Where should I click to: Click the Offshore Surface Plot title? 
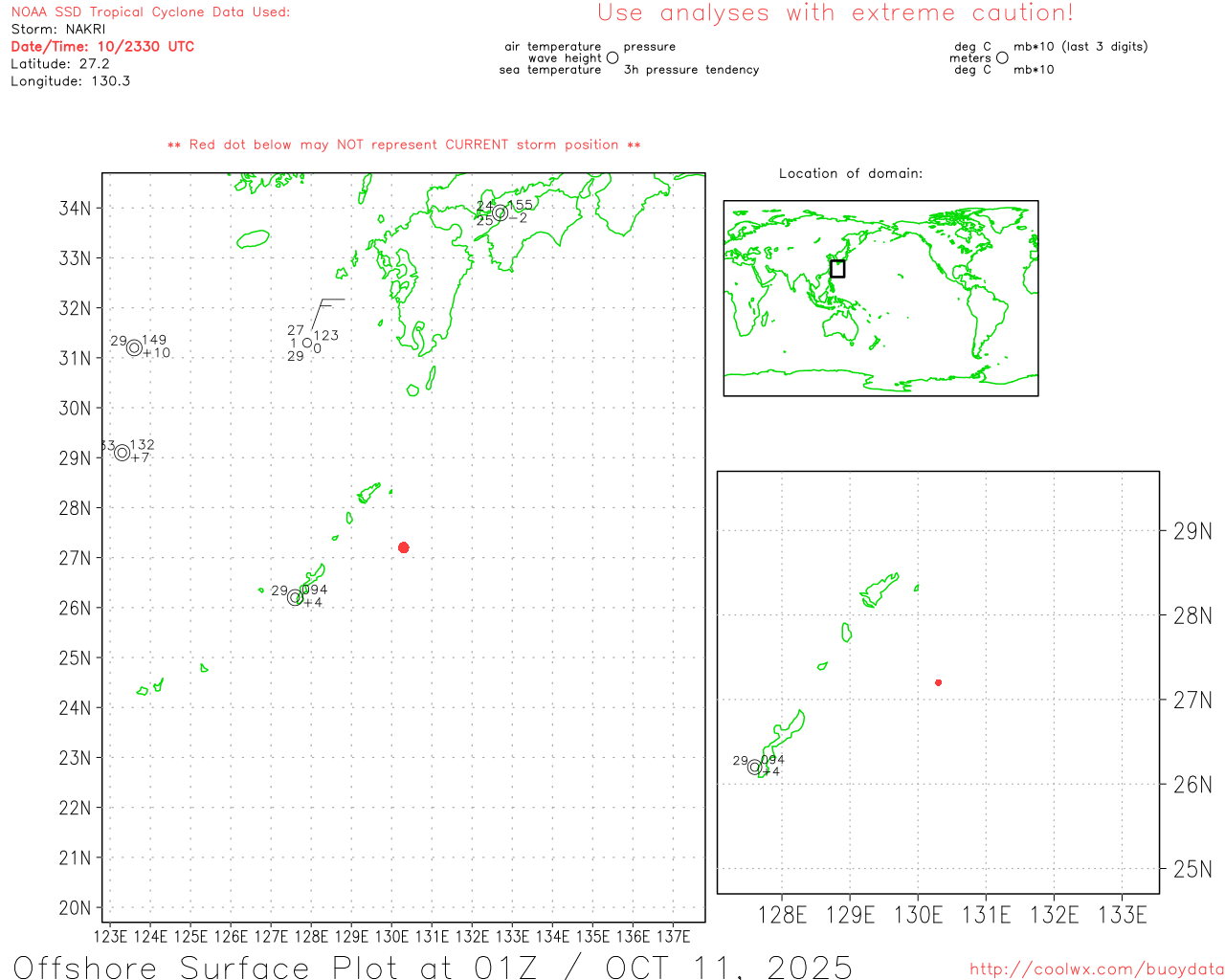[433, 967]
